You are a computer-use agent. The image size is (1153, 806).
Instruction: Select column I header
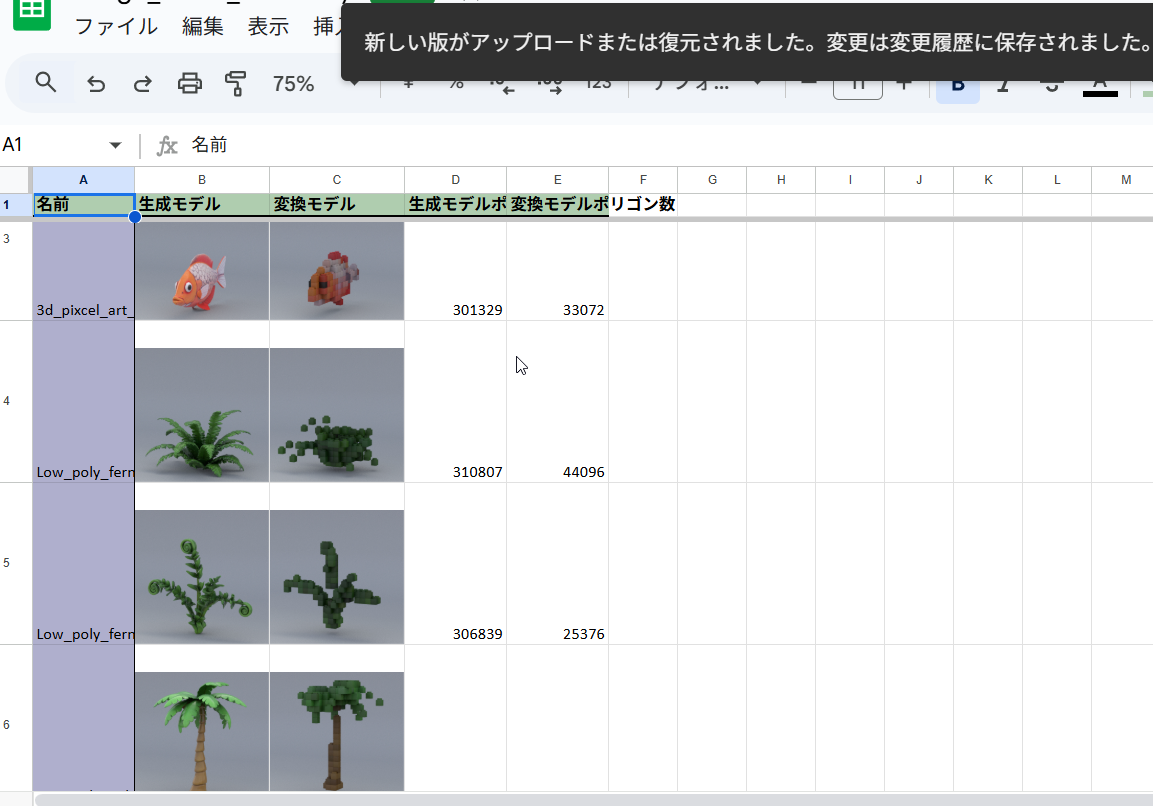[x=850, y=179]
